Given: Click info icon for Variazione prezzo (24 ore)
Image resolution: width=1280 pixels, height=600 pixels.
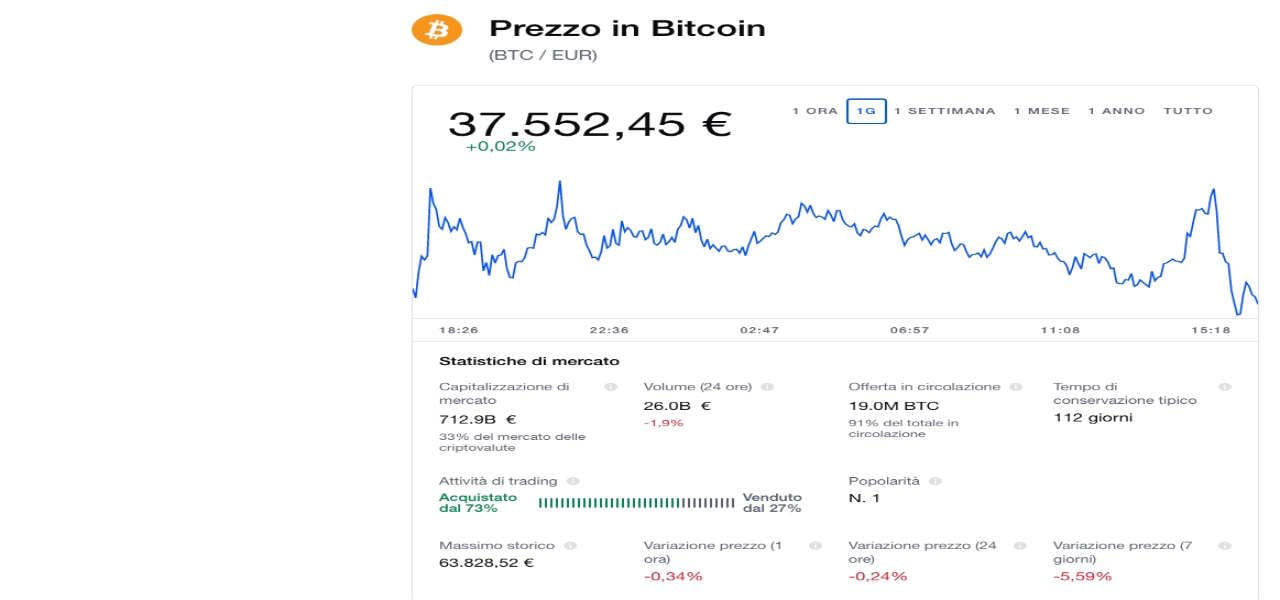Looking at the screenshot, I should click(x=1020, y=546).
